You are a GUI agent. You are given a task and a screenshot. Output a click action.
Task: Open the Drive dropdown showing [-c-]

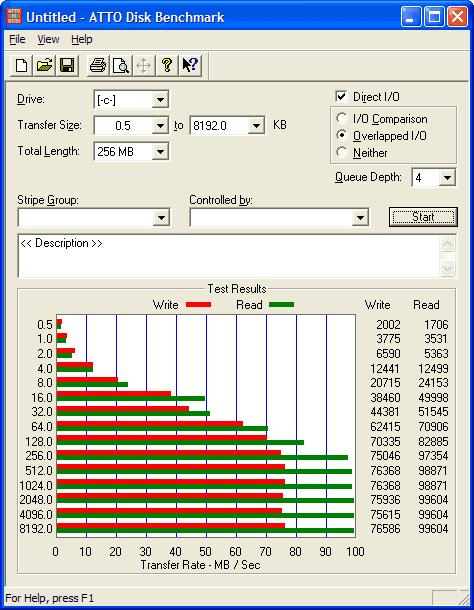coord(160,100)
